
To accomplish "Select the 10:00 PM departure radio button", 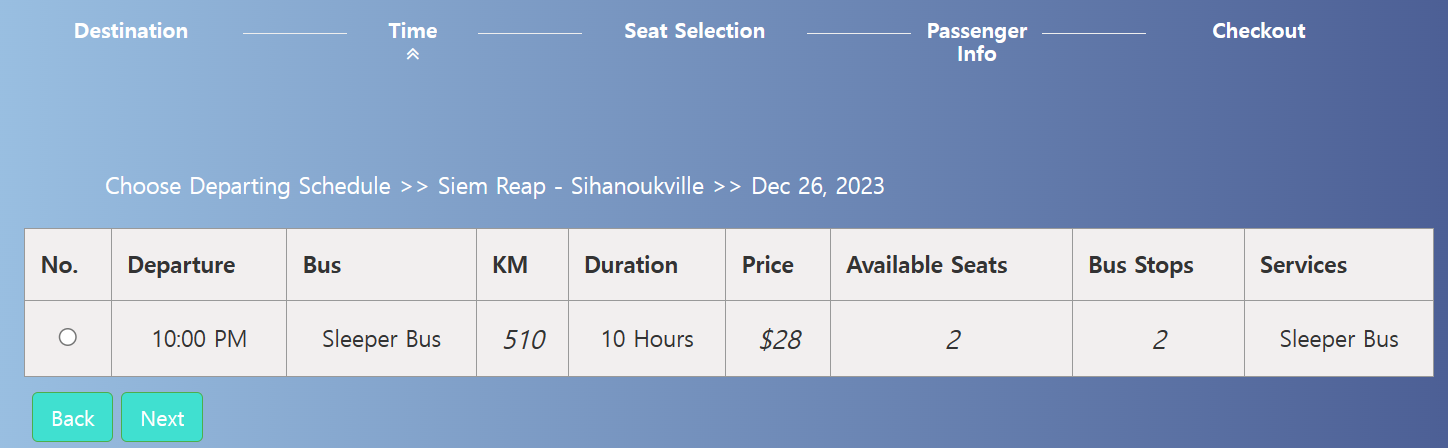I will tap(67, 337).
